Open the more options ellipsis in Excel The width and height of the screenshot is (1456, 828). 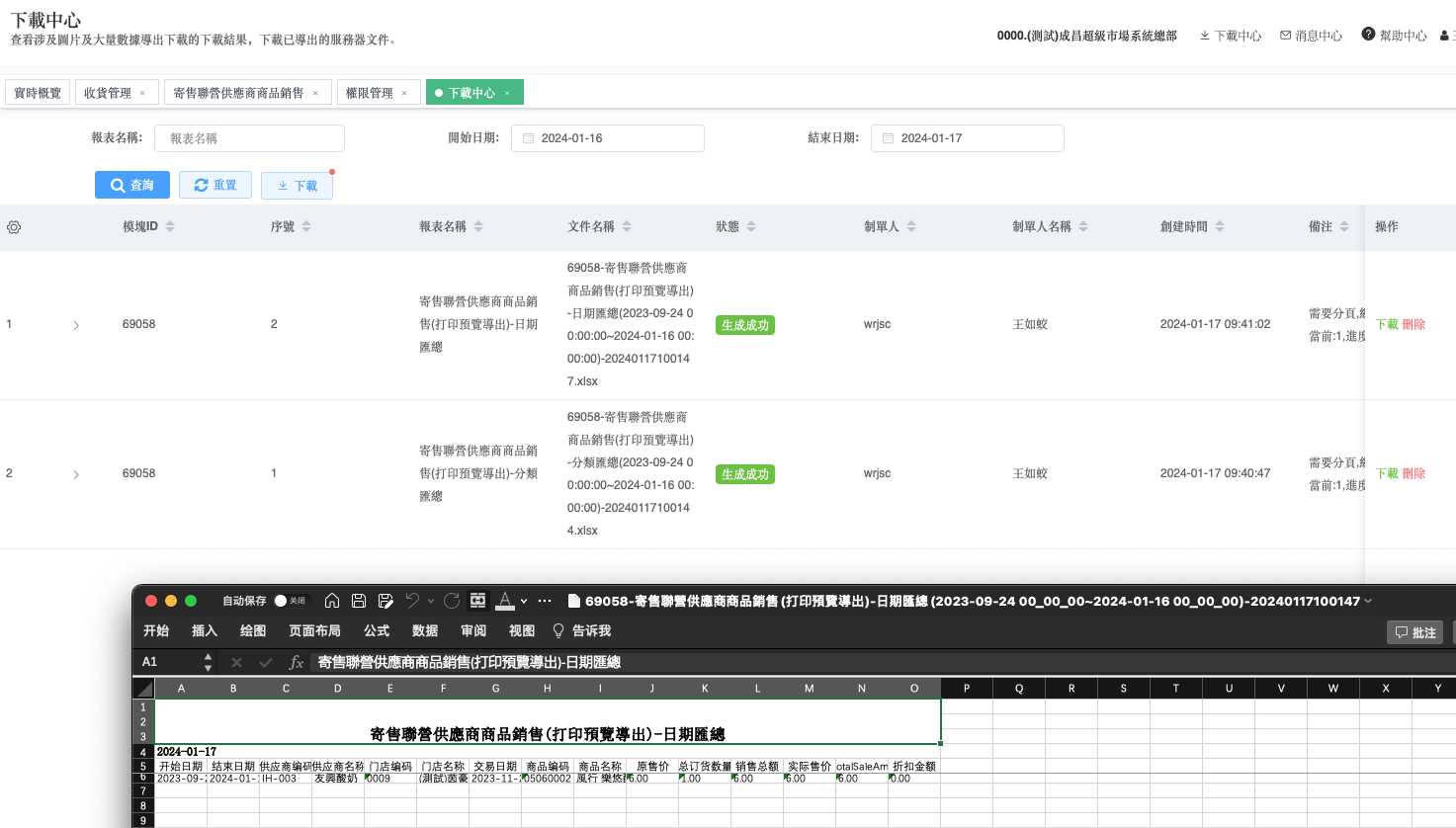pyautogui.click(x=545, y=601)
